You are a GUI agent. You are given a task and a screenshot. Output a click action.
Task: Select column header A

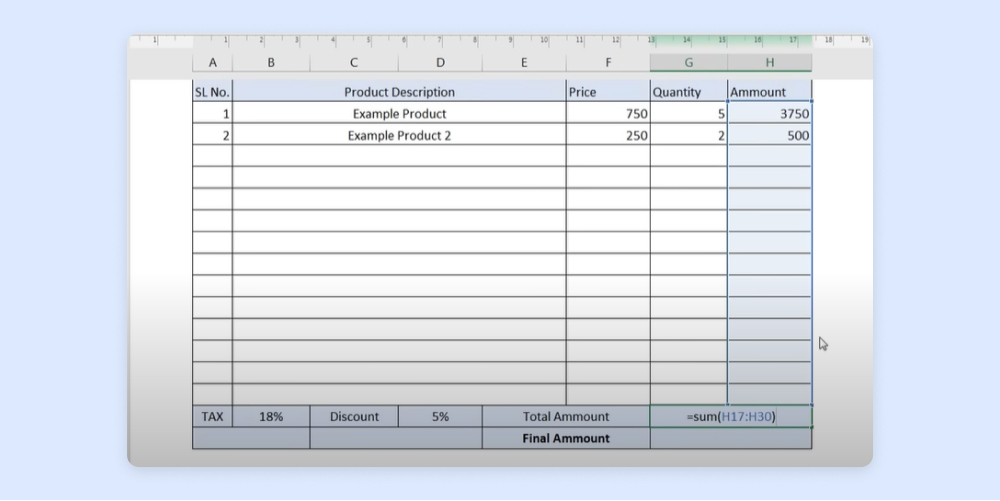point(212,63)
